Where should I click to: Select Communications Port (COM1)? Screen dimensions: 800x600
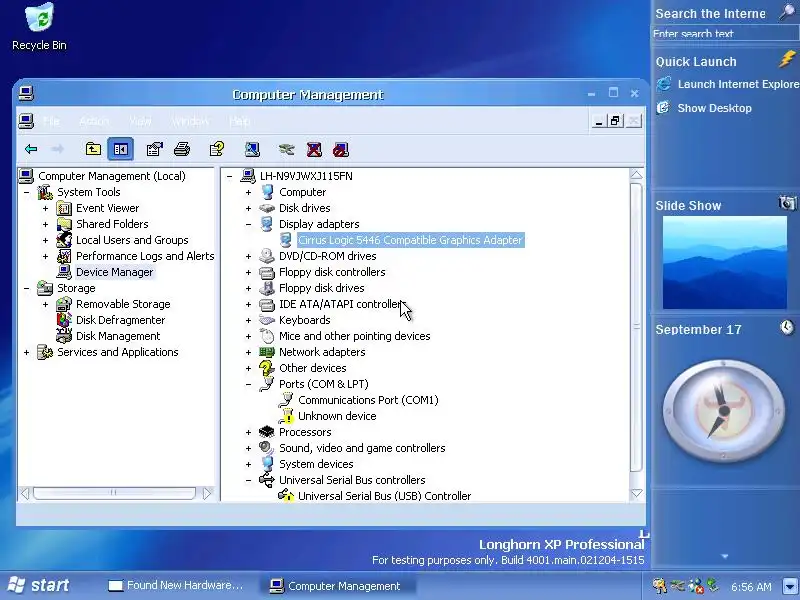coord(368,400)
